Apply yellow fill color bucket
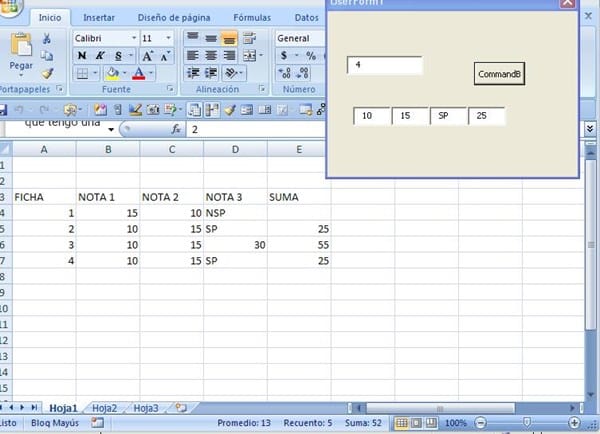Screen dimensions: 600x434 click(x=112, y=73)
